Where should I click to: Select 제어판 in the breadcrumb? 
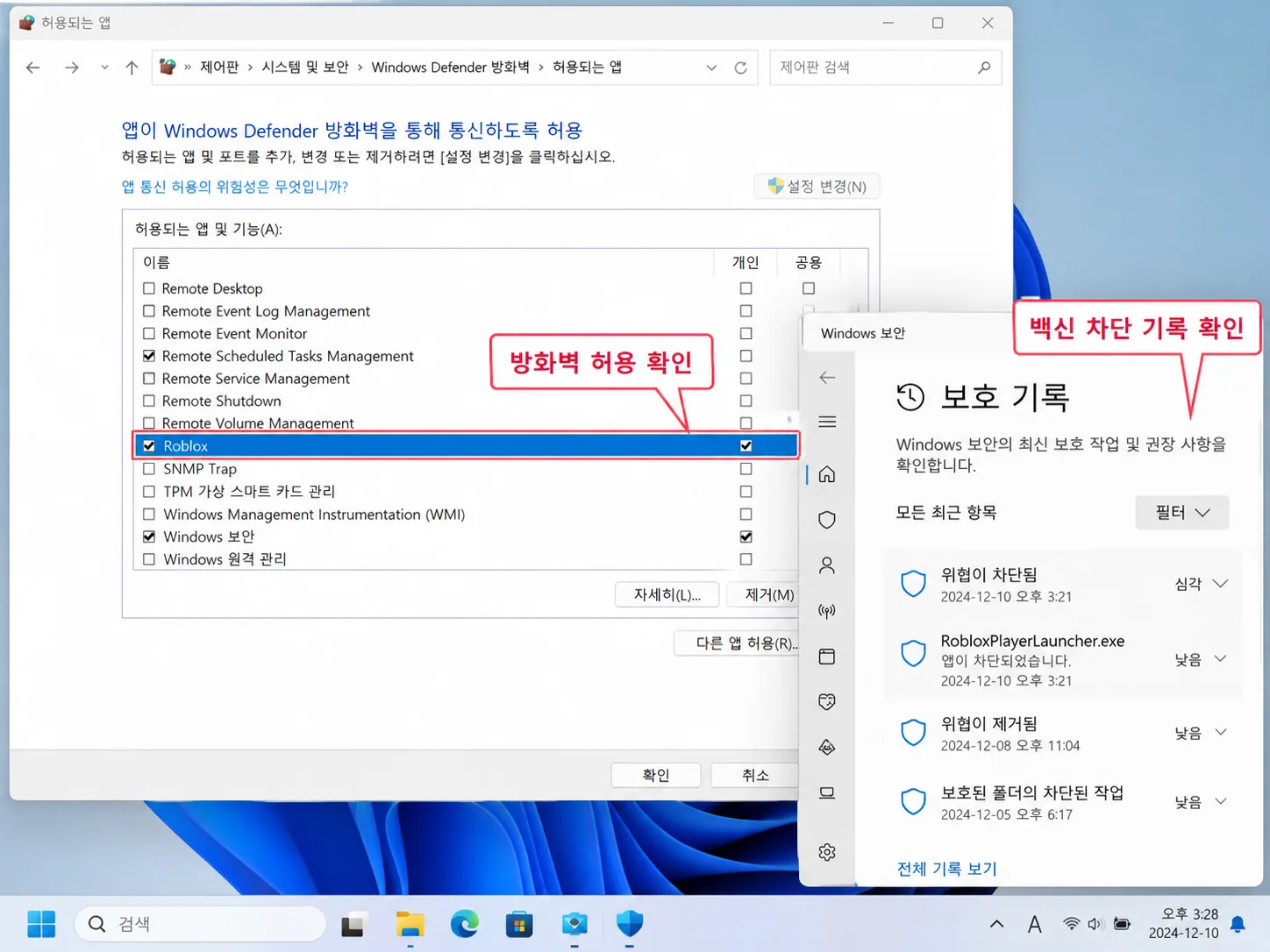(x=219, y=67)
